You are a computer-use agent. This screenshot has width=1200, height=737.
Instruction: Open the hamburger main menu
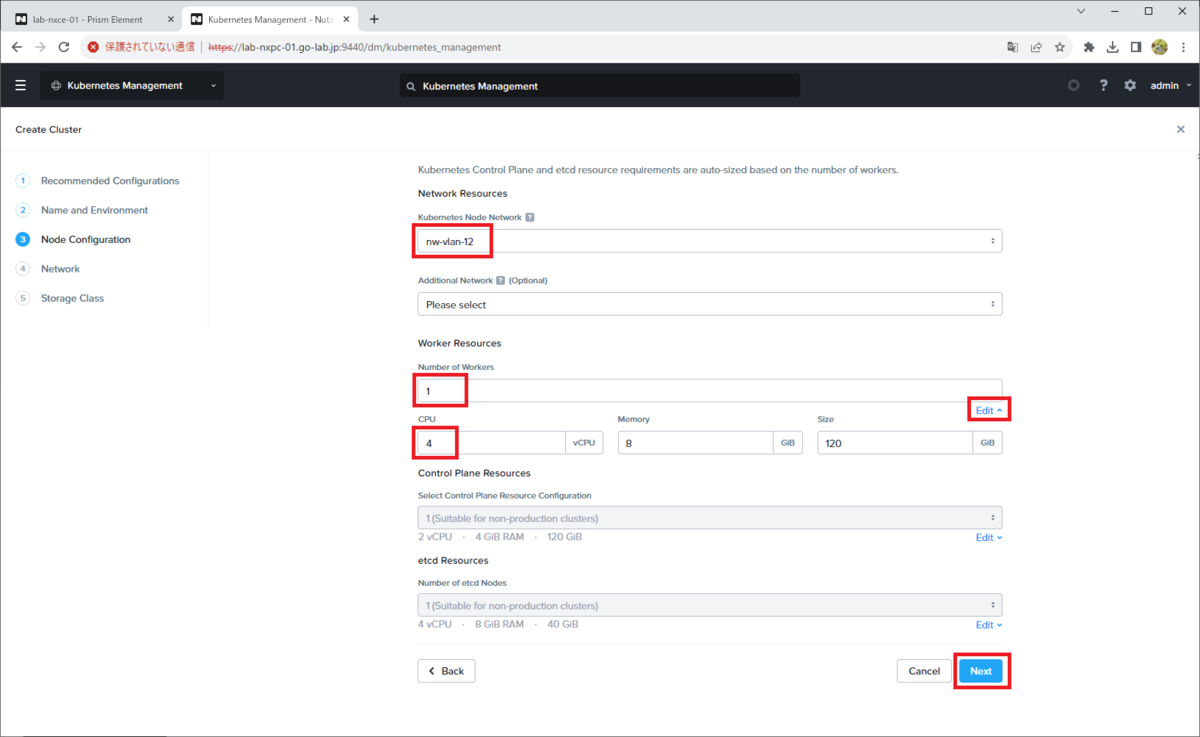pos(20,86)
